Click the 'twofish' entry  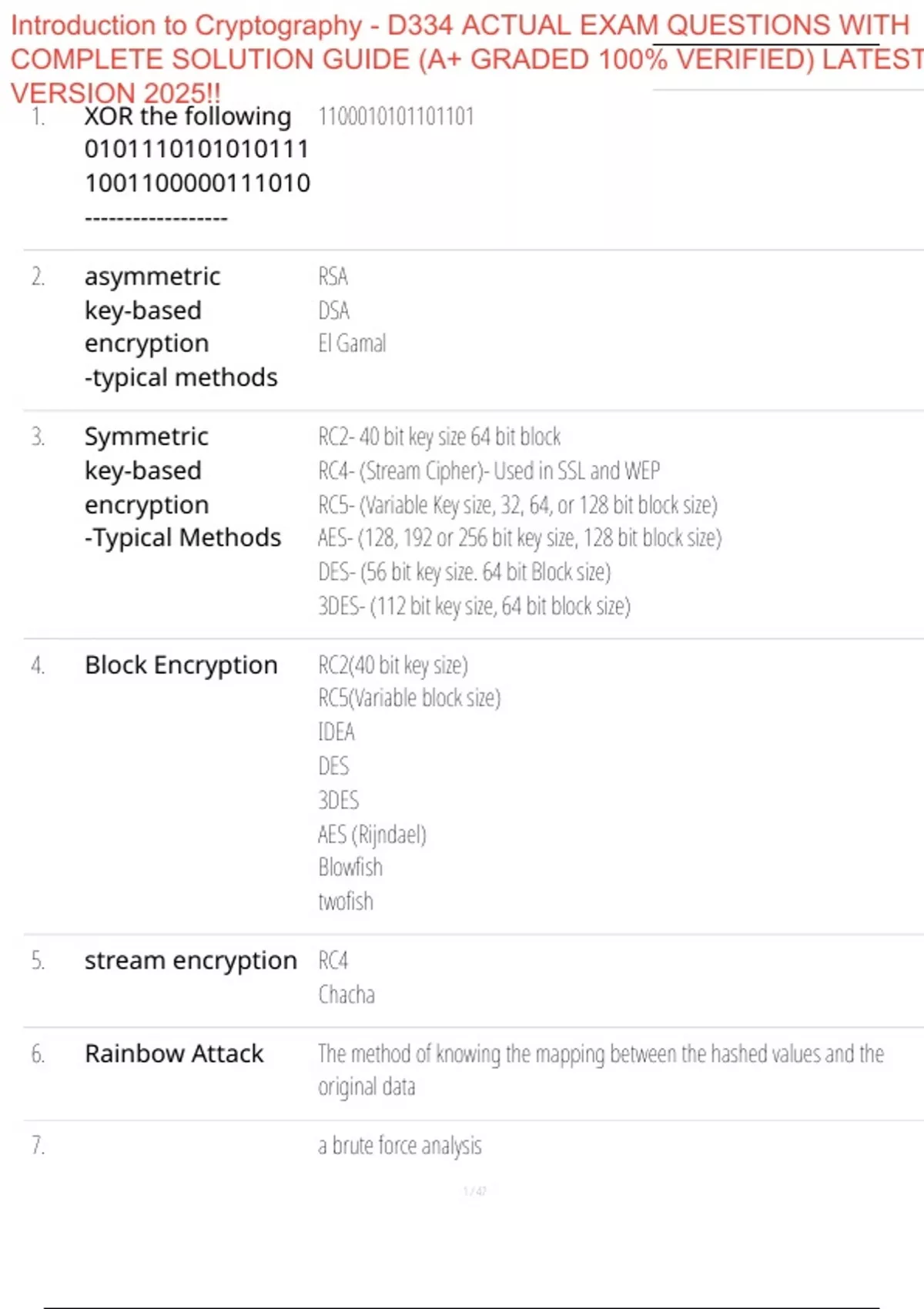(x=345, y=901)
